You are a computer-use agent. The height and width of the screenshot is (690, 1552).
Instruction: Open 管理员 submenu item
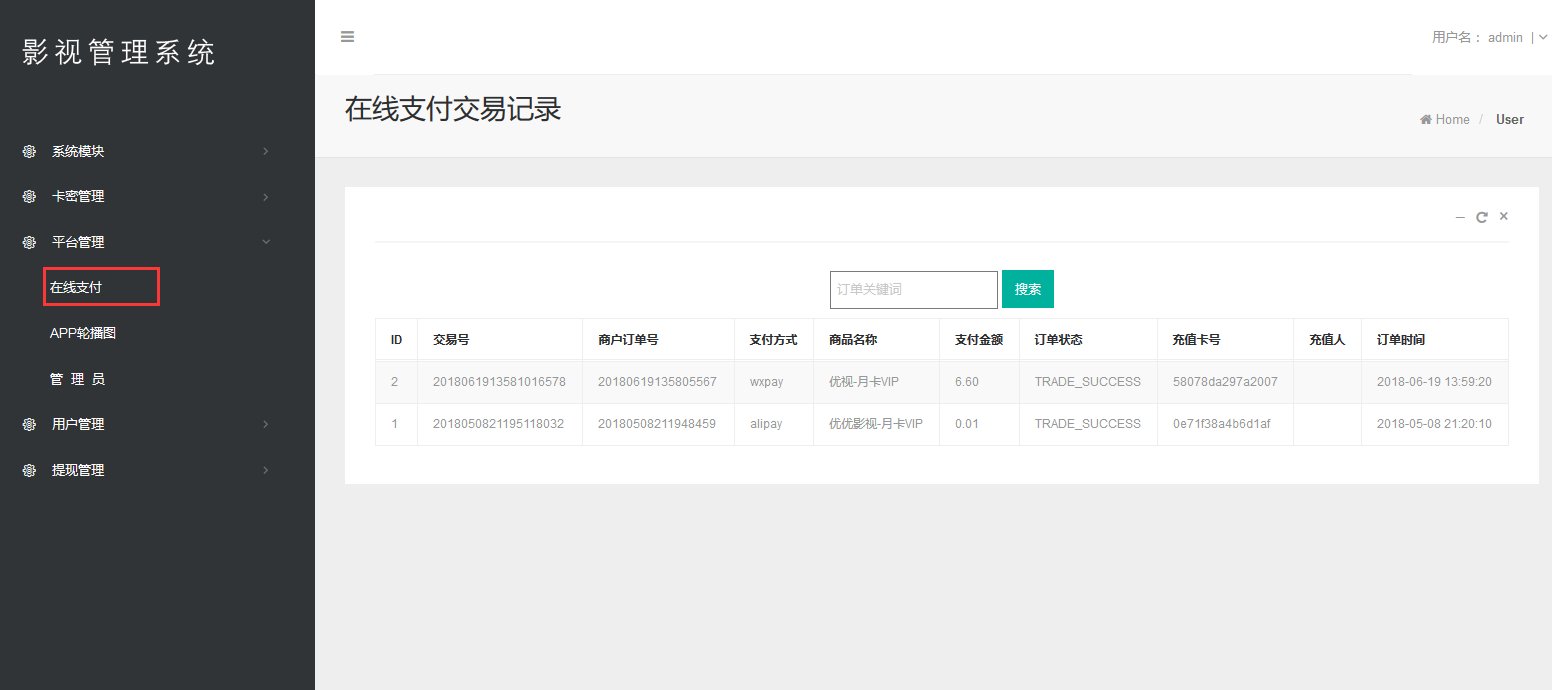[77, 379]
